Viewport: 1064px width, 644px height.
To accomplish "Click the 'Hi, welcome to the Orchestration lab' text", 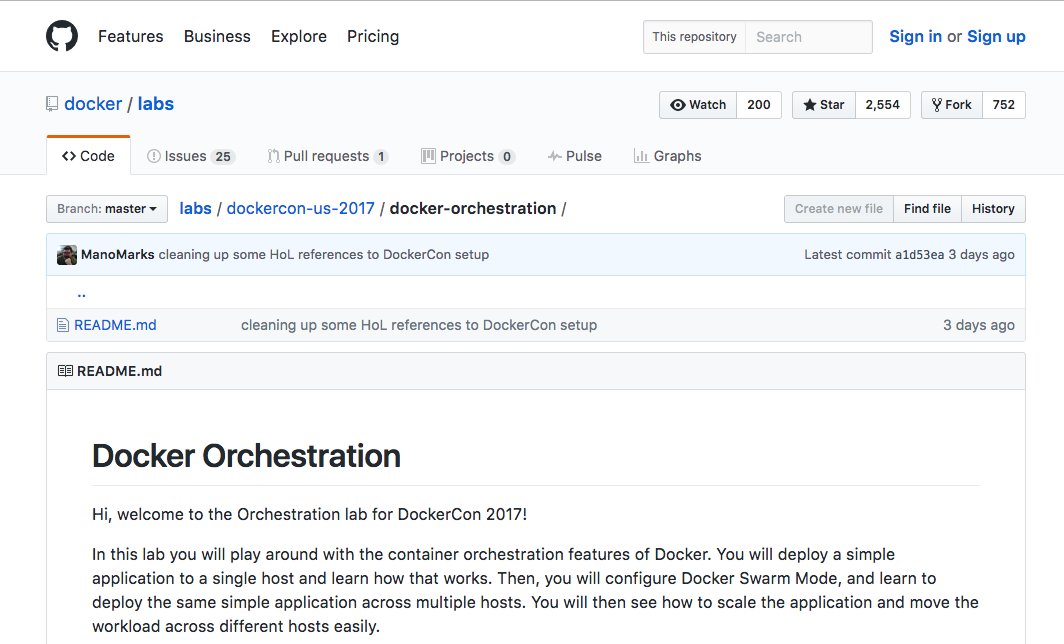I will point(309,514).
